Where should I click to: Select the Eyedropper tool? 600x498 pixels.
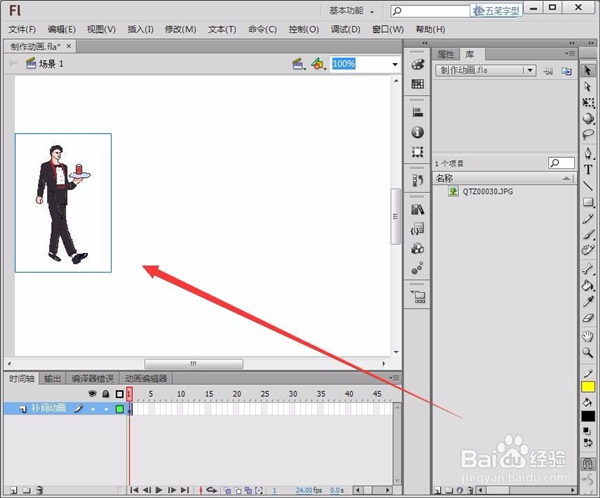point(588,301)
